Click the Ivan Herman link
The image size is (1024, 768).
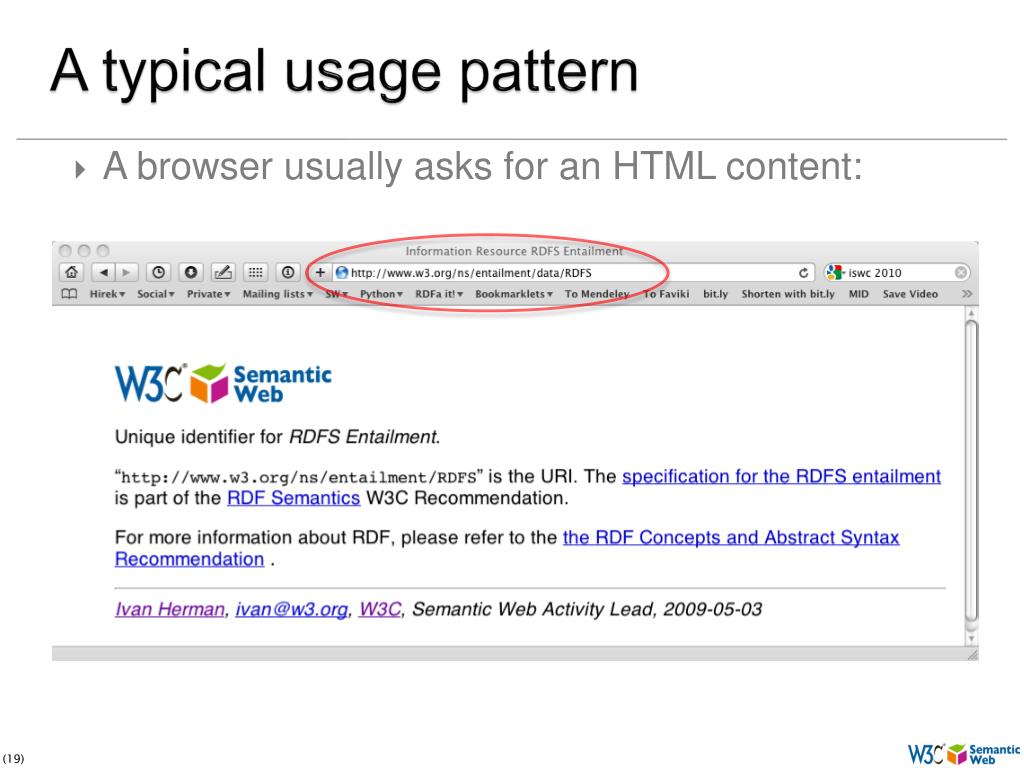click(170, 609)
